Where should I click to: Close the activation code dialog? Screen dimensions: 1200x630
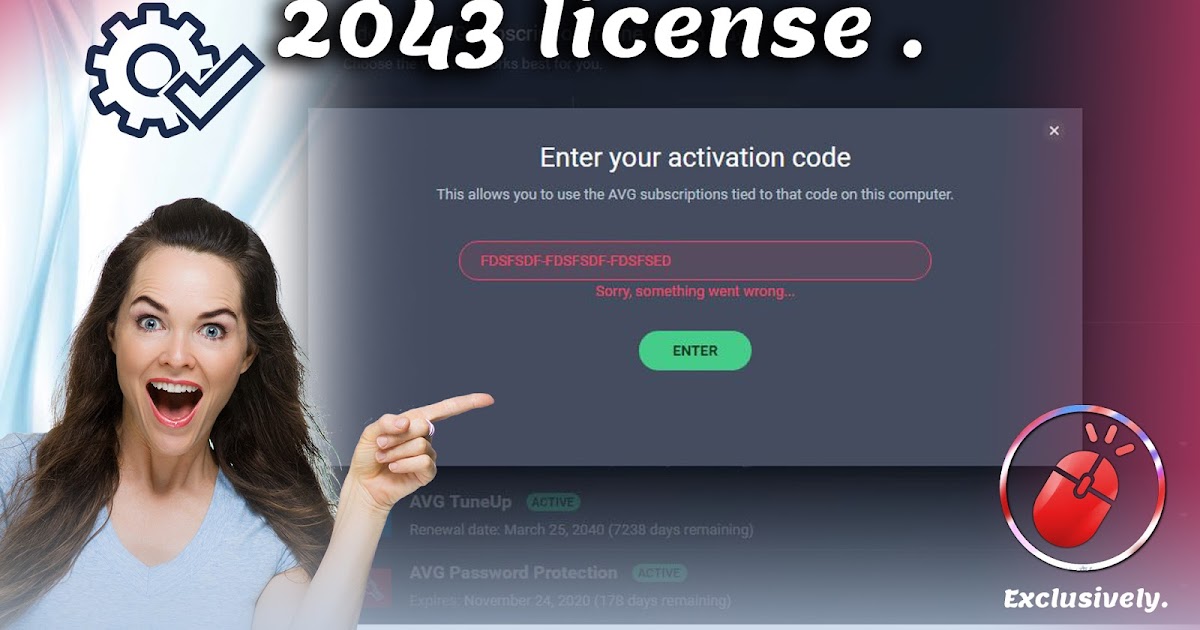[1053, 131]
